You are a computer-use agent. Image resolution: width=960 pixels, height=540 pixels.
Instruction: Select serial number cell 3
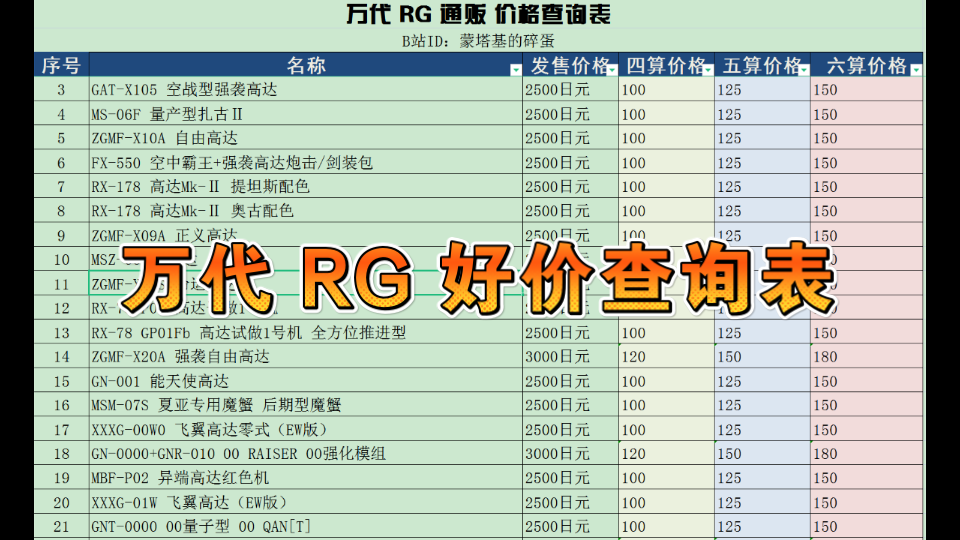pos(61,89)
